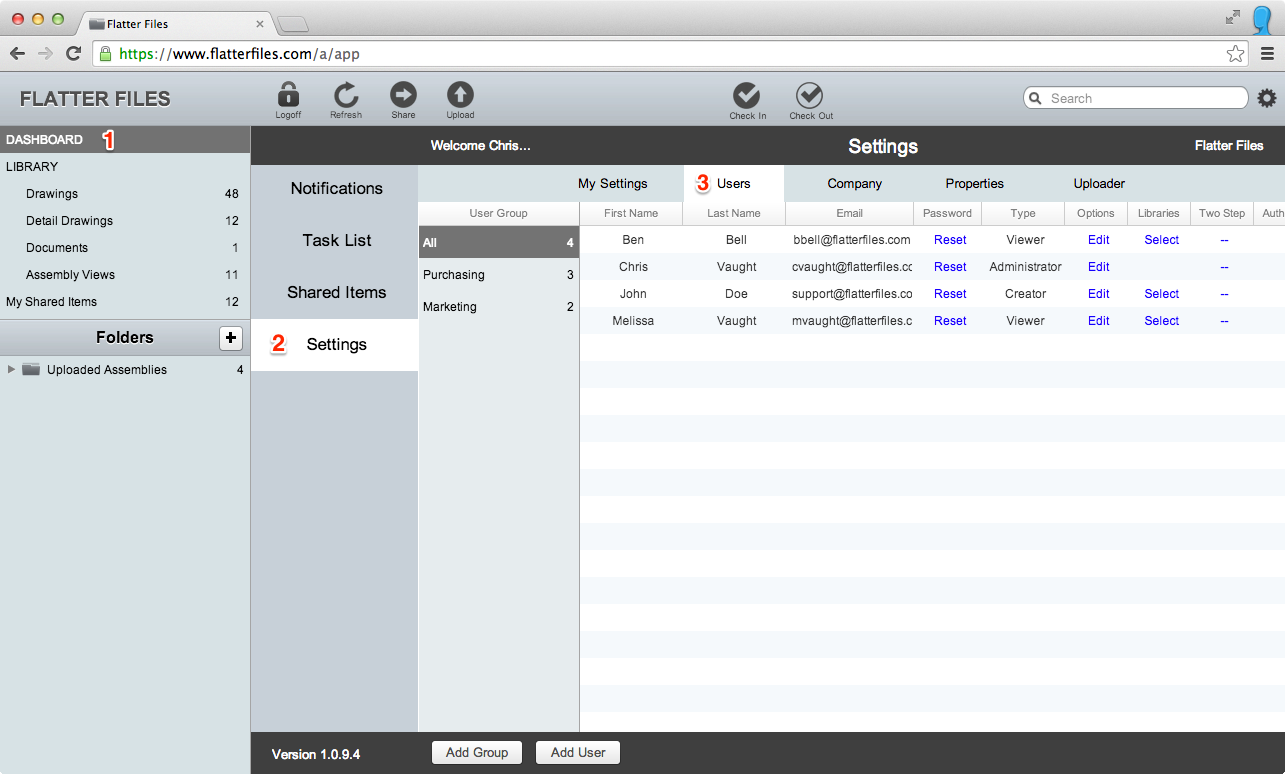
Task: Reset password for John Doe
Action: point(950,294)
